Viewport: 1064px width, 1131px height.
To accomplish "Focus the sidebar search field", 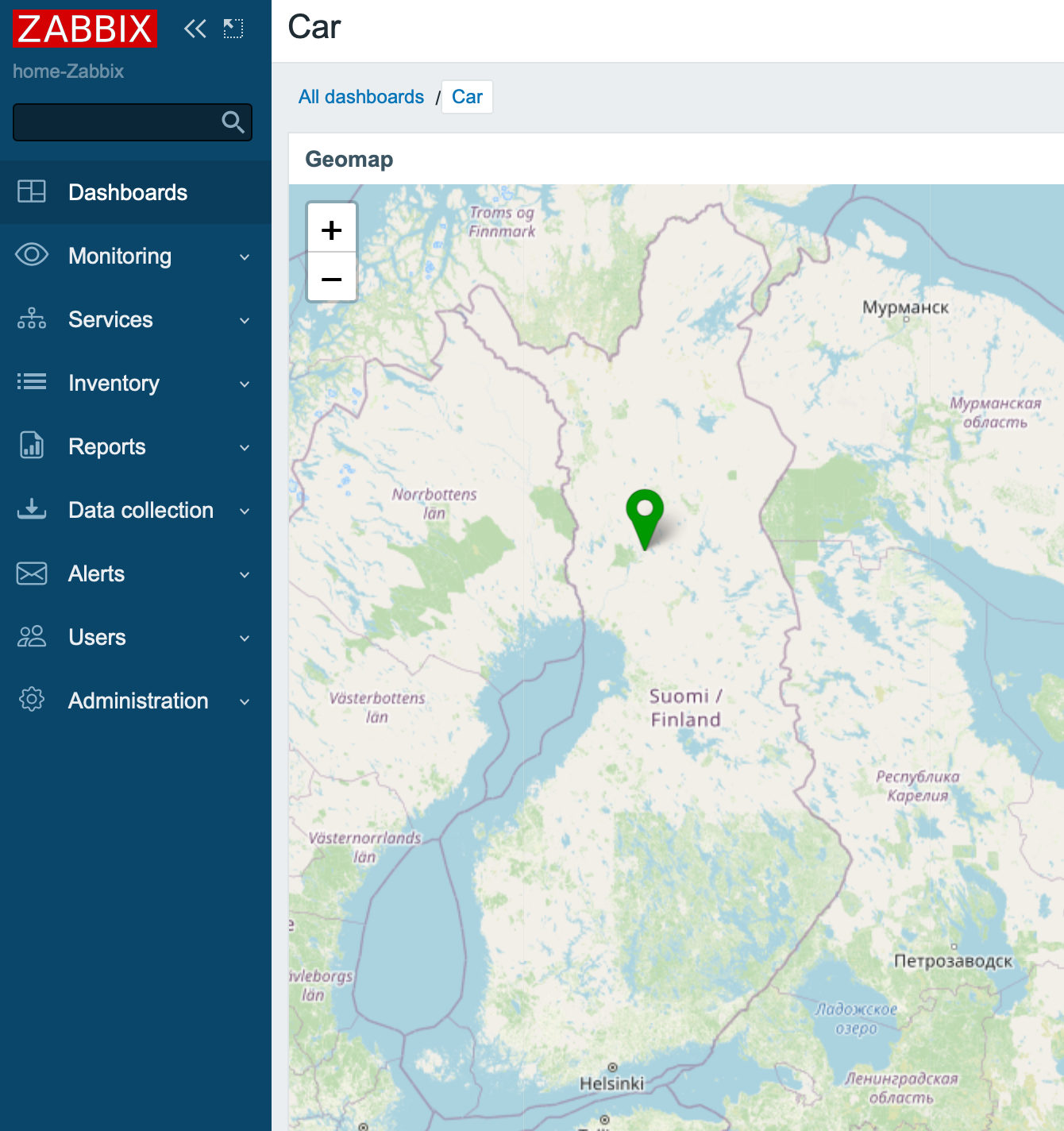I will tap(115, 122).
